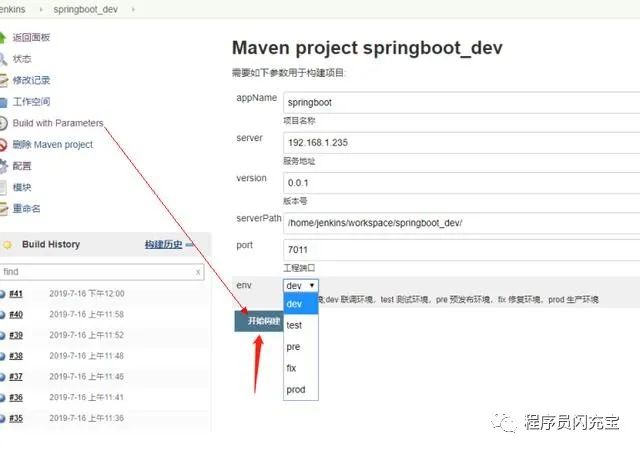Click the 2019-7-16 下午12:00 timestamp
The image size is (640, 451).
(x=87, y=294)
